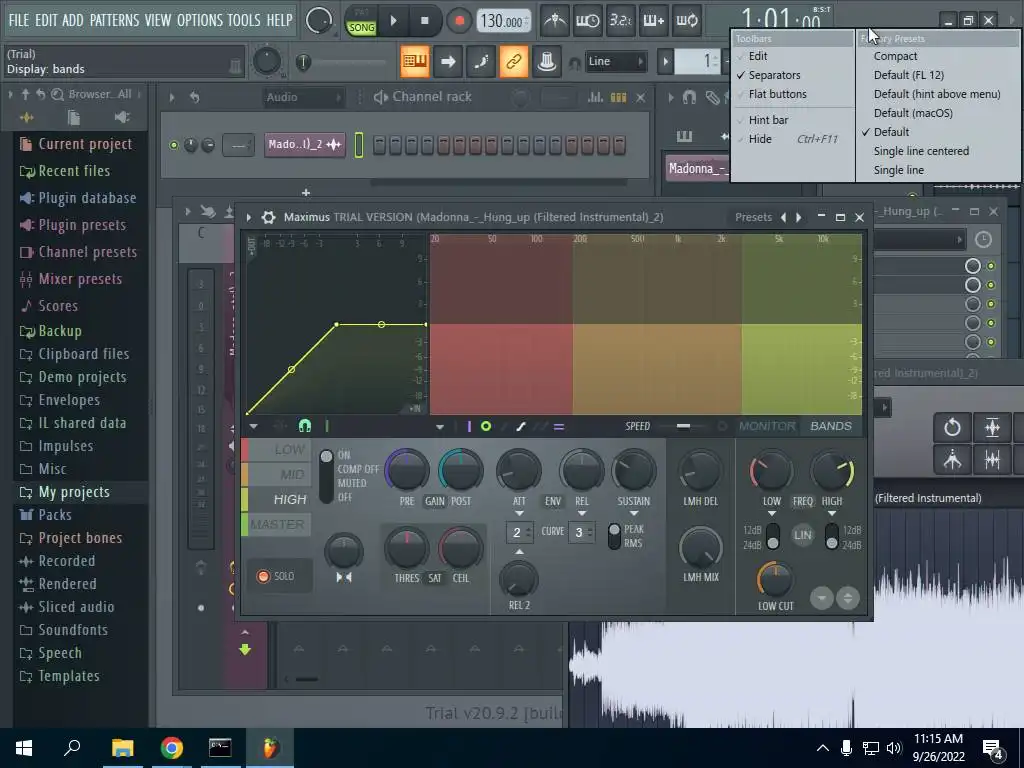Open Channel rack Audio filter dropdown

(303, 97)
